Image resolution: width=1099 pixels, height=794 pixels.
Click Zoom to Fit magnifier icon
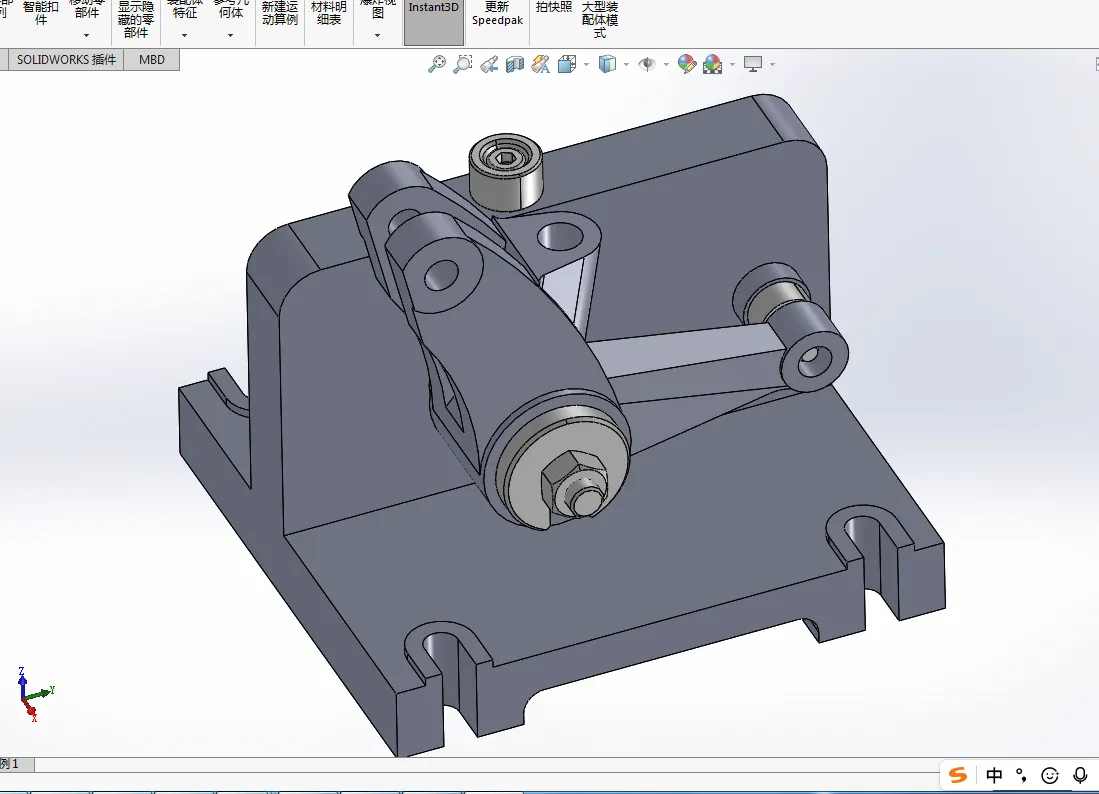437,64
